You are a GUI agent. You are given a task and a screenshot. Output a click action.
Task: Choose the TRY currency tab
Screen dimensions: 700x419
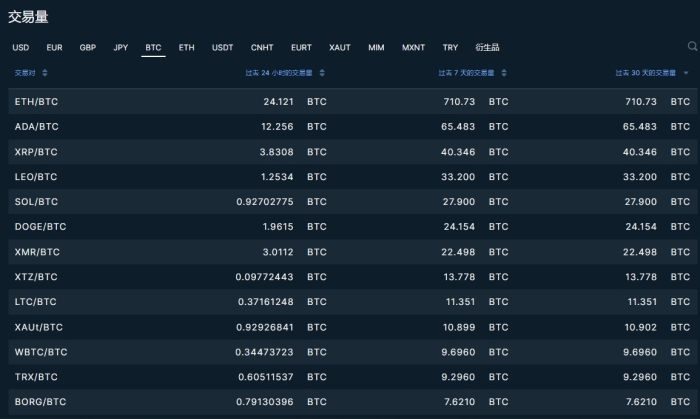pos(450,47)
